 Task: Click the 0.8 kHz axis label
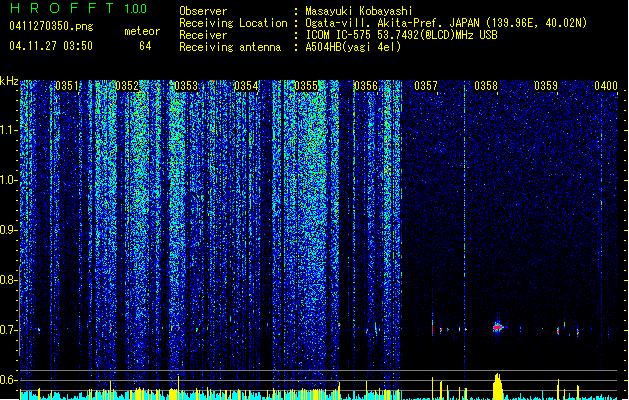9,280
